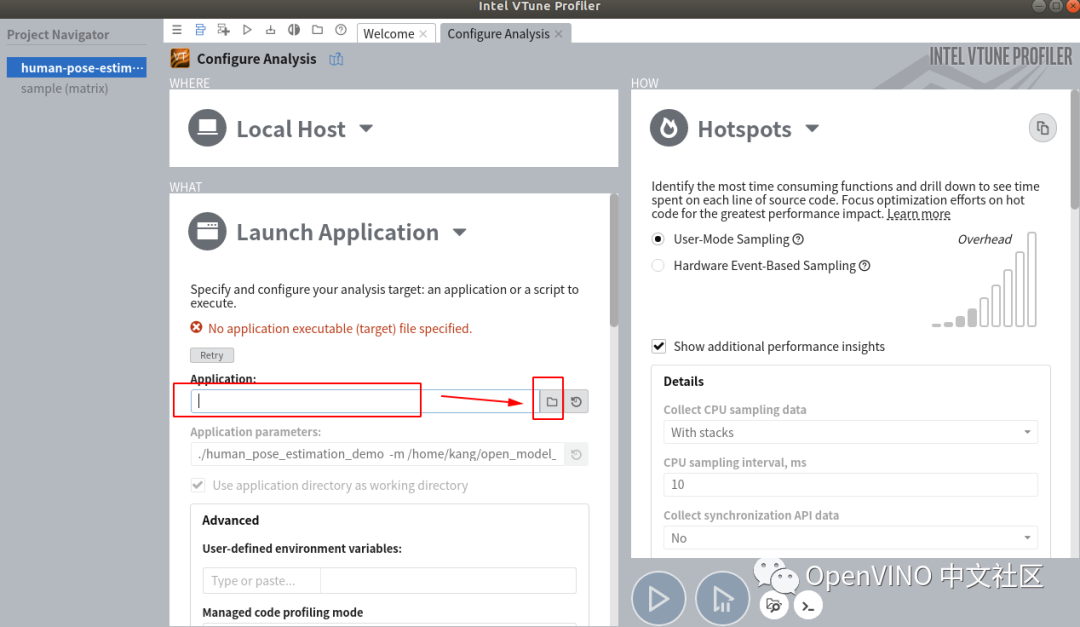Click the environment variables Type or paste field
The image size is (1080, 627).
[261, 581]
